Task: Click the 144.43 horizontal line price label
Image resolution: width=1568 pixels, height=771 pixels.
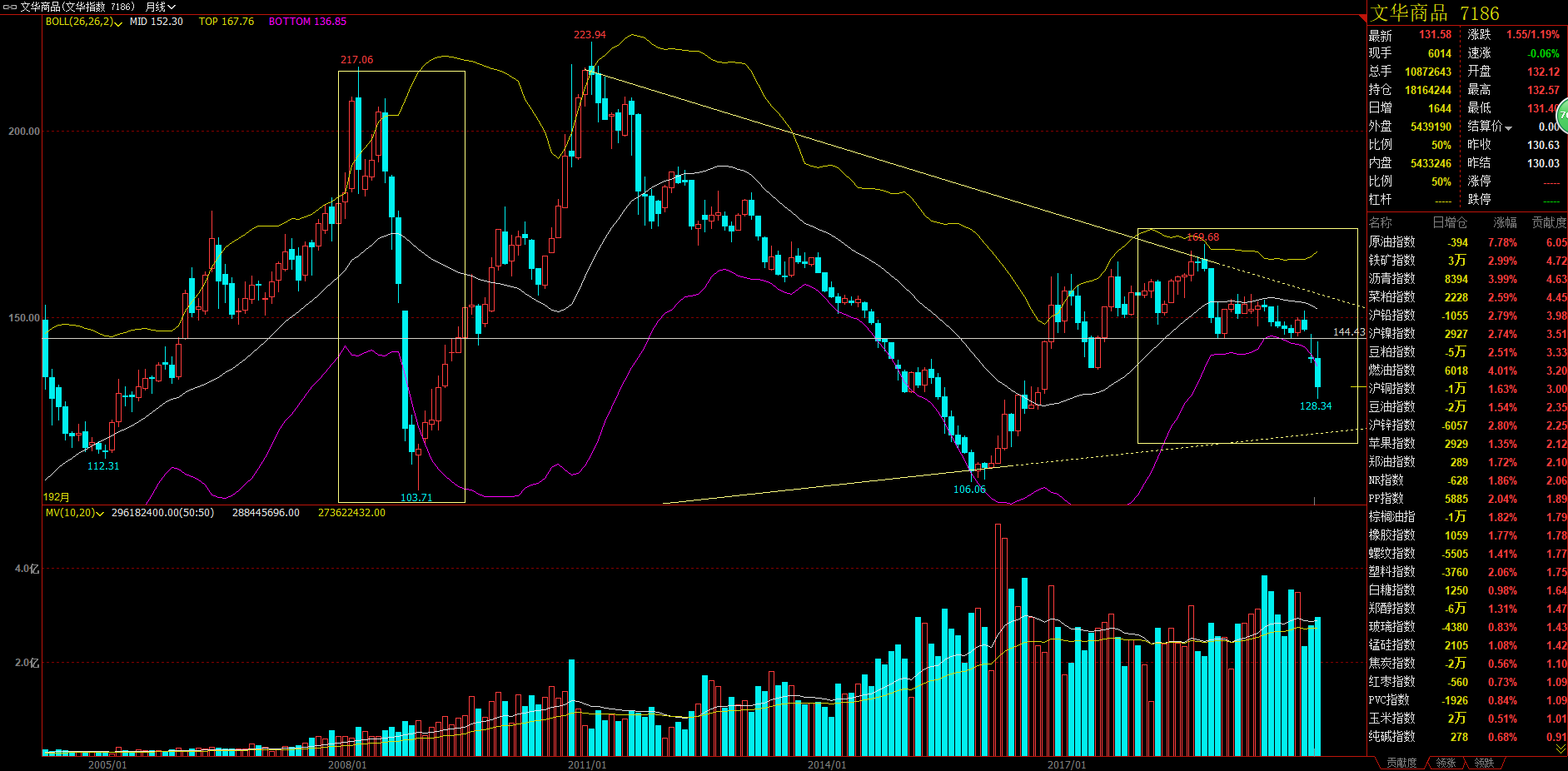Action: coord(1349,332)
